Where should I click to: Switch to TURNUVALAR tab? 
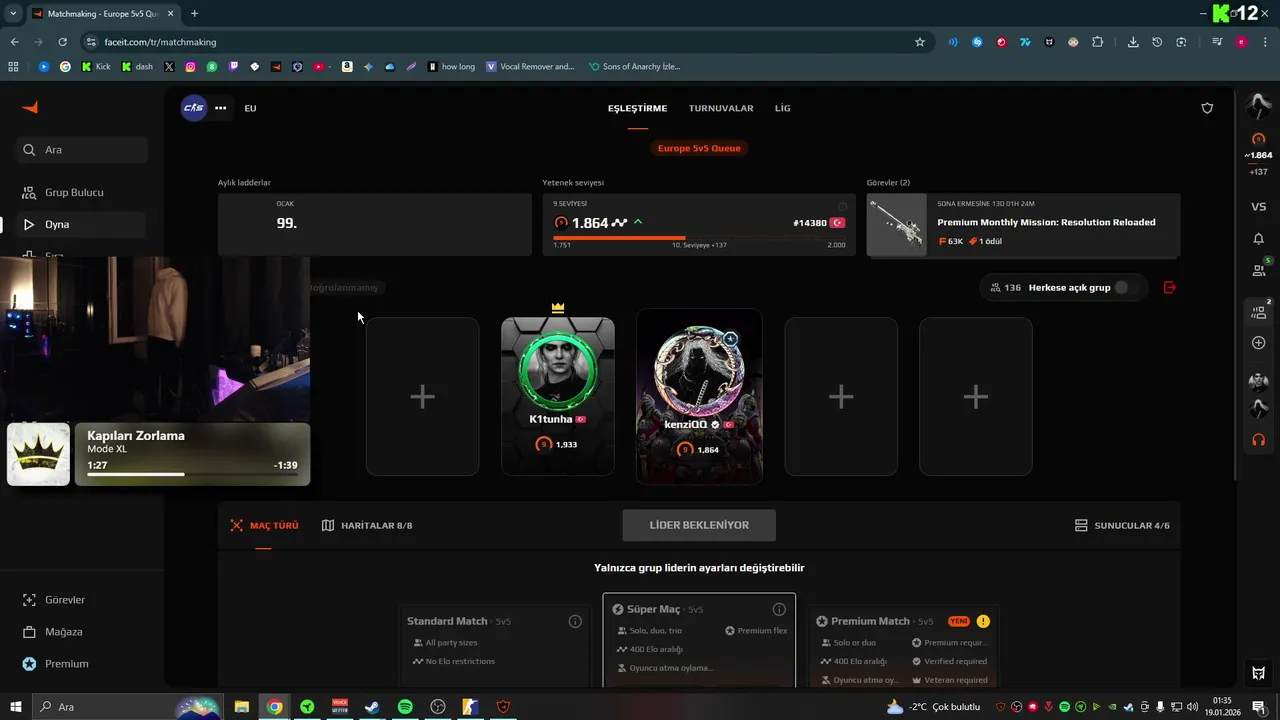click(x=721, y=108)
